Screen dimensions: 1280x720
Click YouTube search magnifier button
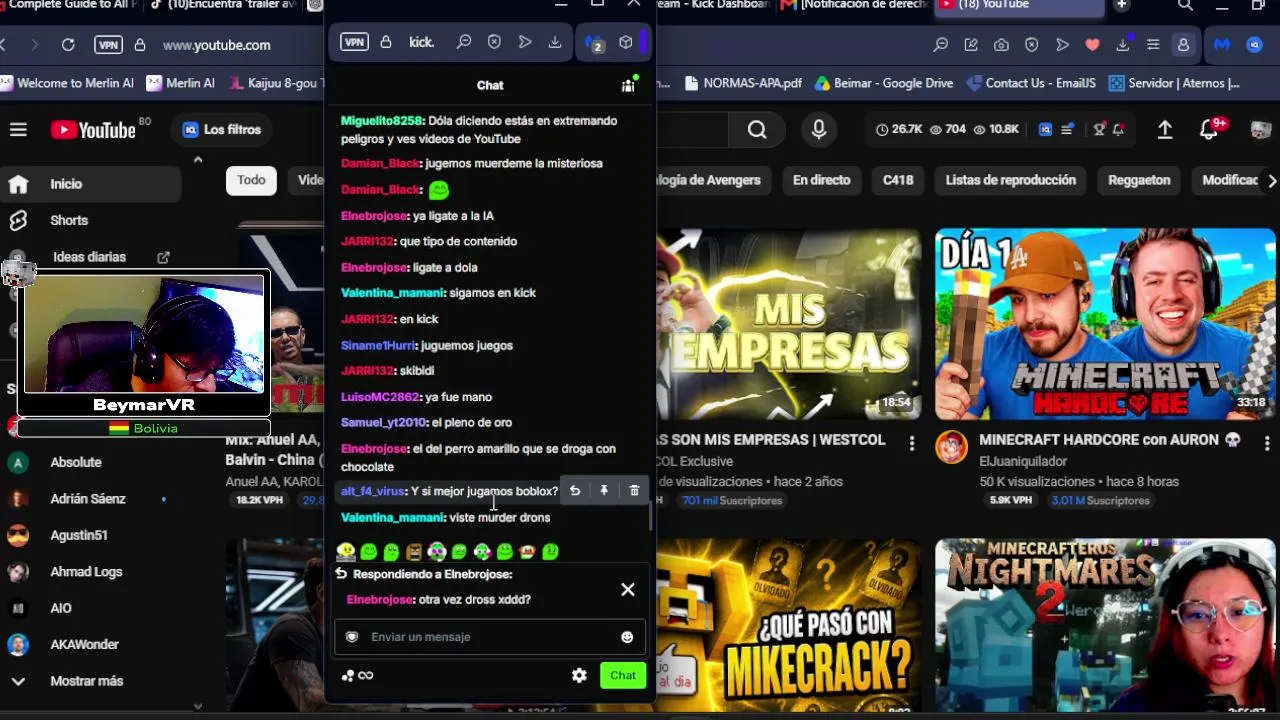click(757, 130)
